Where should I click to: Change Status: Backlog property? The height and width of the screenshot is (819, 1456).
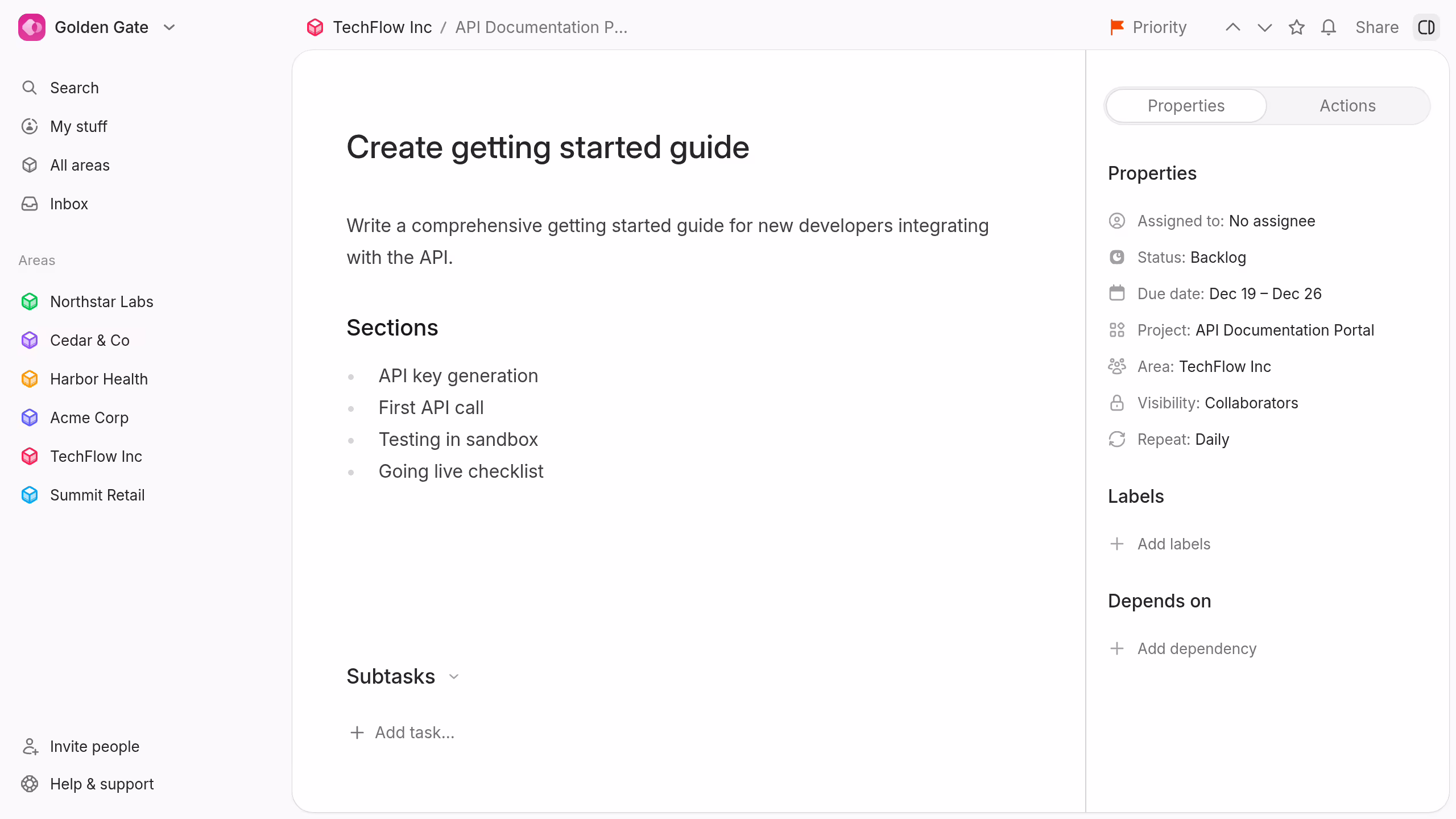click(x=1177, y=257)
